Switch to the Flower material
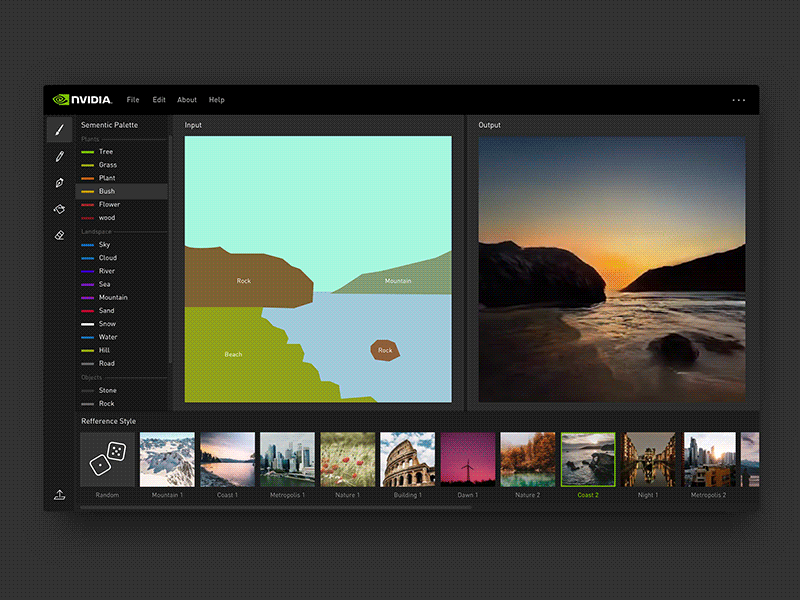 [x=108, y=204]
